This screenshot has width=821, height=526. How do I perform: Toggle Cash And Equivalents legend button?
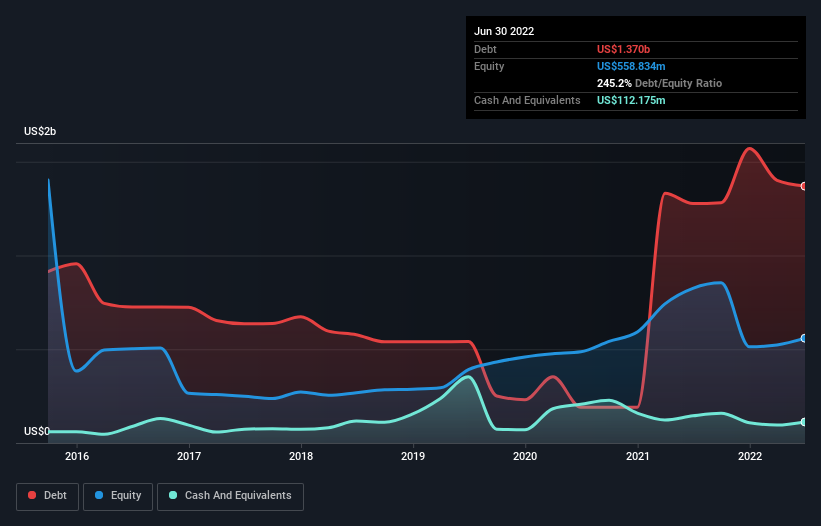pyautogui.click(x=230, y=496)
